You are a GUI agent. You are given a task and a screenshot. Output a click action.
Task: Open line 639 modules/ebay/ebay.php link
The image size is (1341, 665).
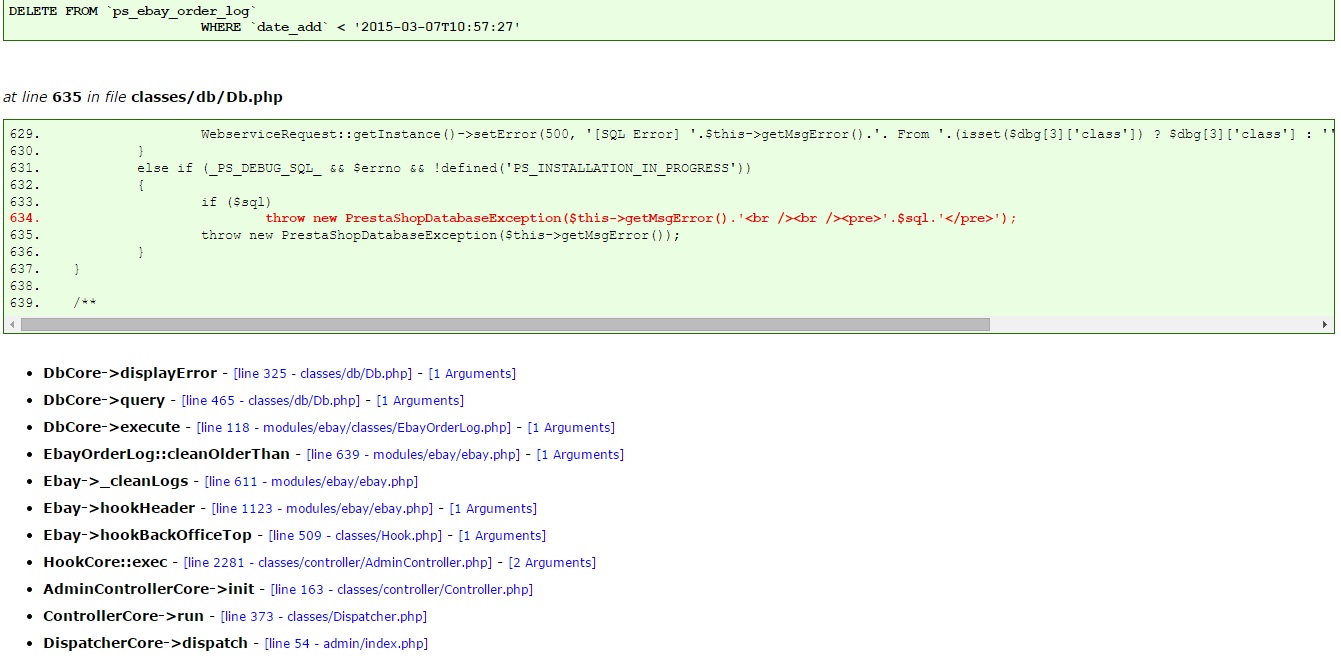click(x=413, y=455)
